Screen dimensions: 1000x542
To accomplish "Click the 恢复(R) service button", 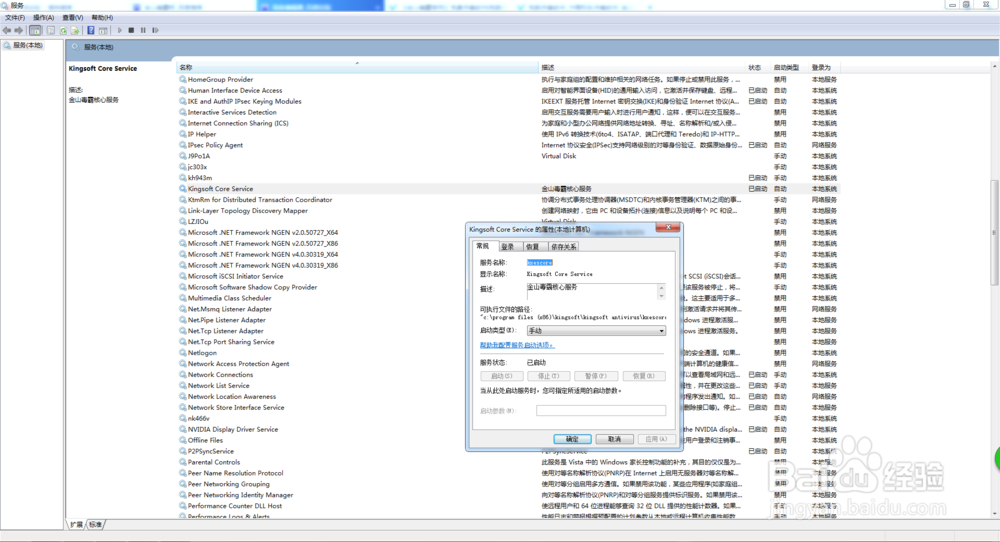I will point(643,376).
